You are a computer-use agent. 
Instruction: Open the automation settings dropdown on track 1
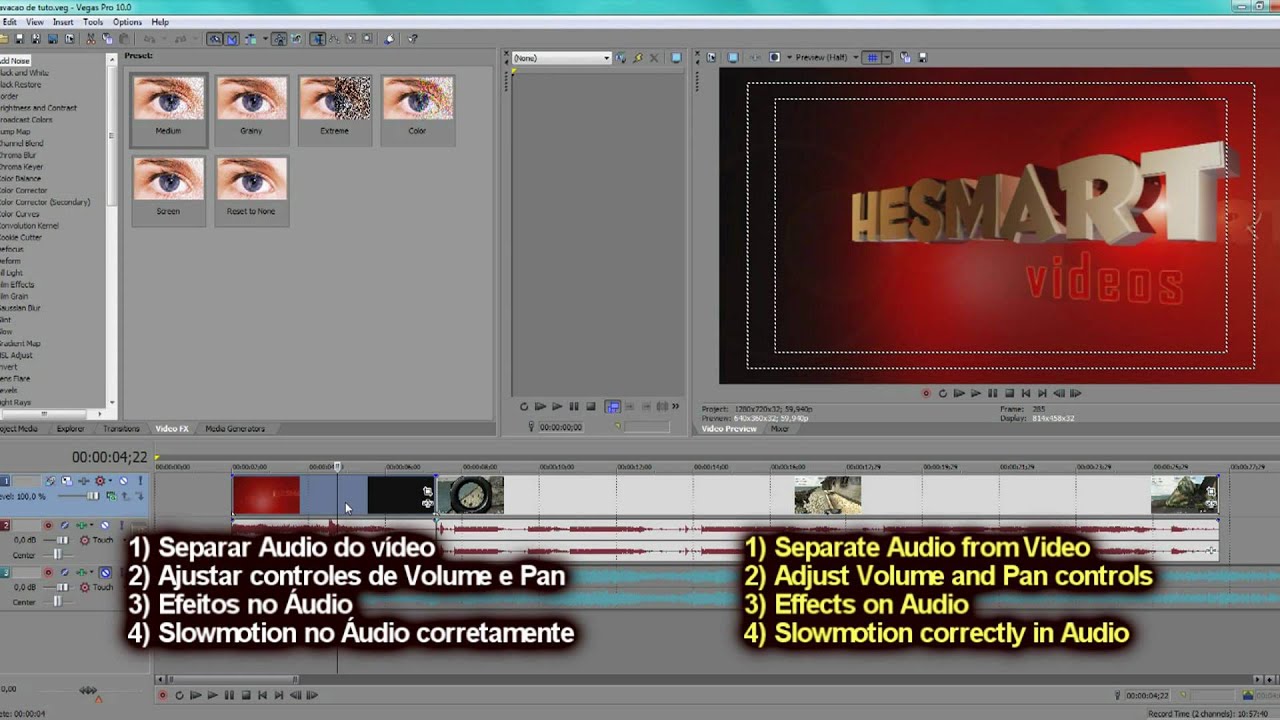[x=110, y=481]
